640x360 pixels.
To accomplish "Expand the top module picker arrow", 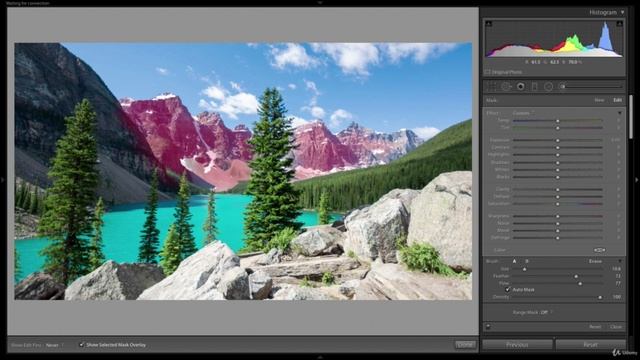I will pos(320,2).
